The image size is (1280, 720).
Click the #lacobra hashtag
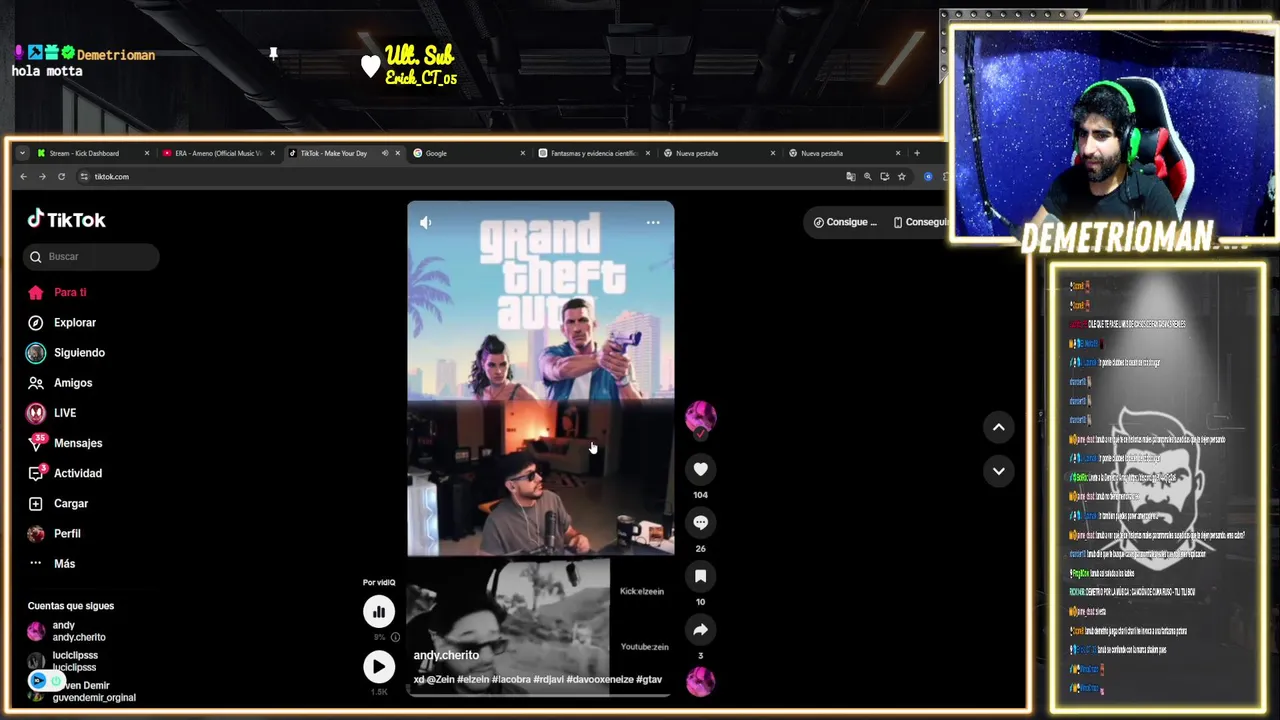(510, 679)
